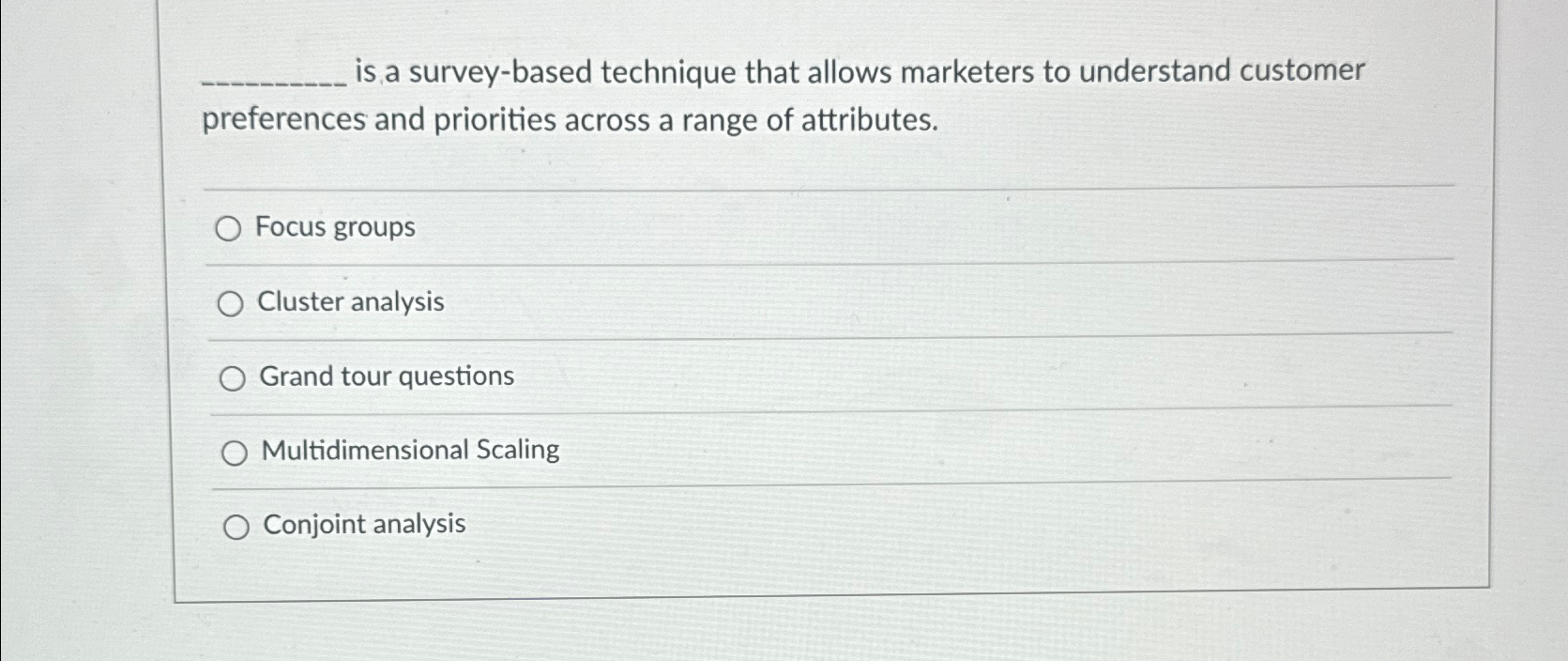This screenshot has width=1568, height=661.
Task: Select the Multidimensional Scaling radio button
Action: point(234,451)
